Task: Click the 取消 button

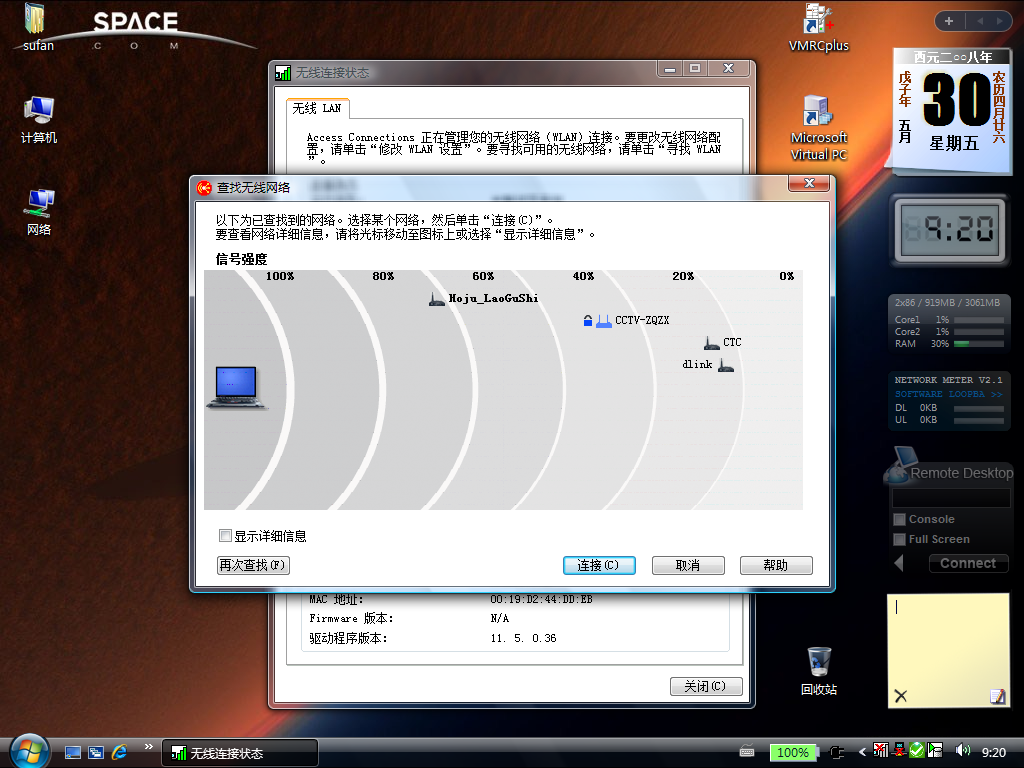Action: coord(688,565)
